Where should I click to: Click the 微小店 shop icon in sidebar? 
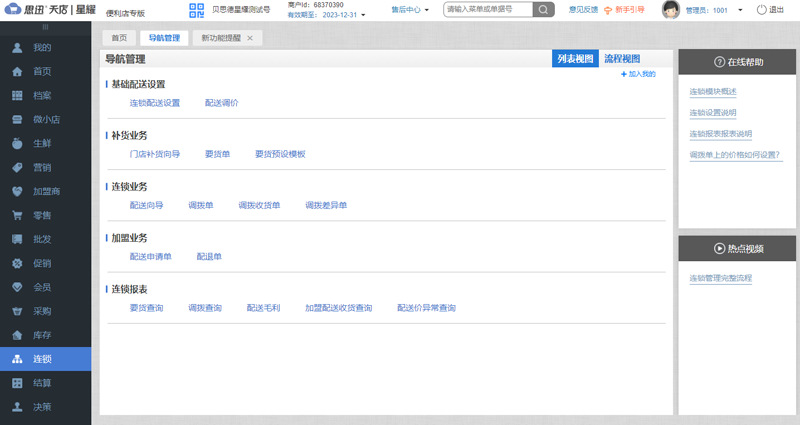[x=17, y=119]
